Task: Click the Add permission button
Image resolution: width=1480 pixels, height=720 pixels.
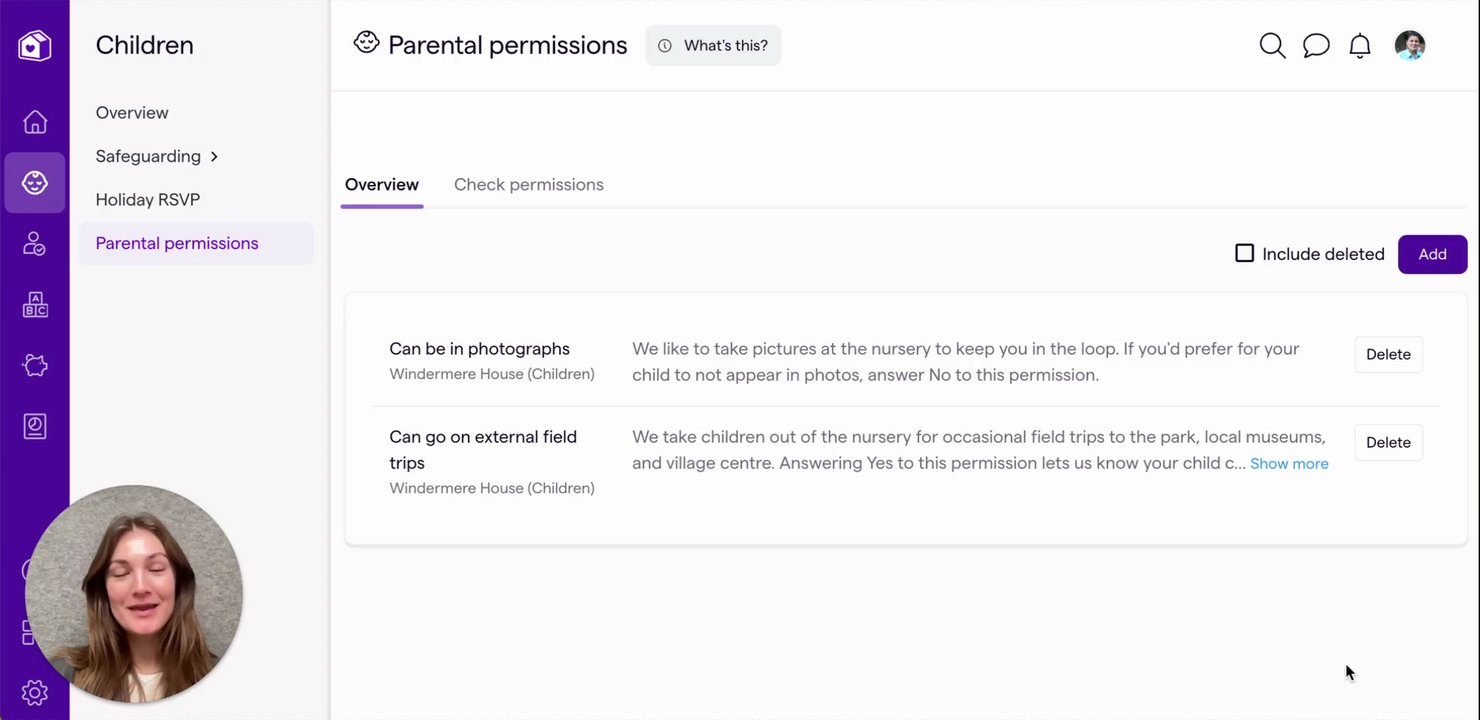Action: point(1432,254)
